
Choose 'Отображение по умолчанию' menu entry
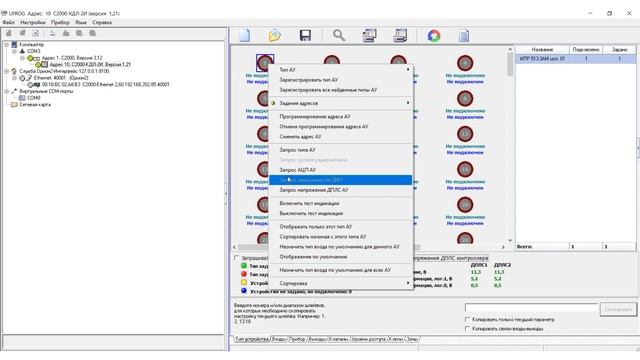pyautogui.click(x=340, y=257)
